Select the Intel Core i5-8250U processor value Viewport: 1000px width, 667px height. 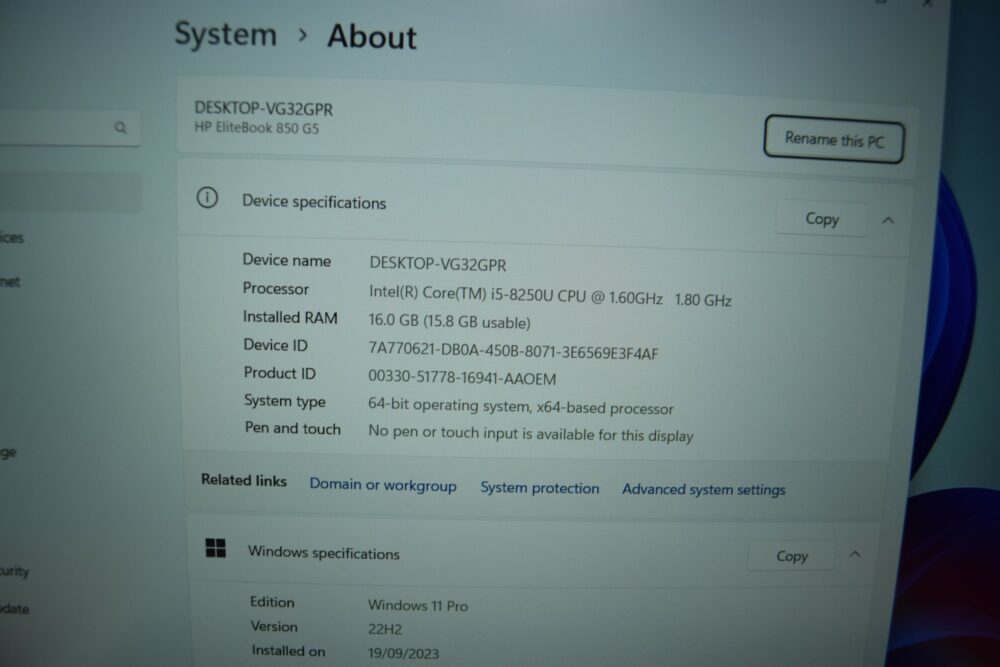pyautogui.click(x=550, y=296)
